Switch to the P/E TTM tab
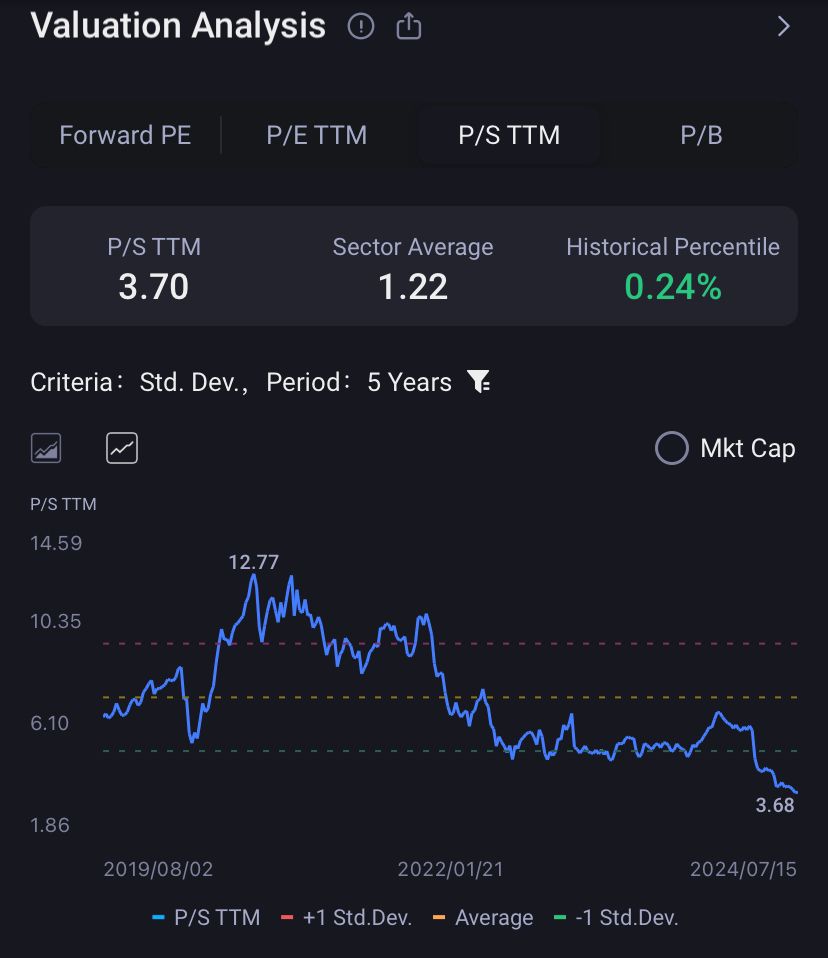 316,135
